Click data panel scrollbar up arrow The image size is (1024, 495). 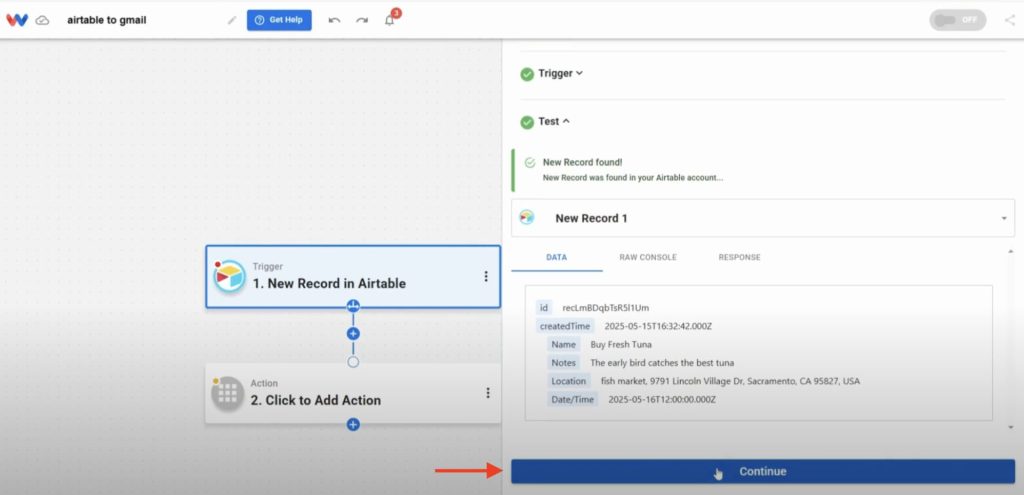click(x=1011, y=251)
